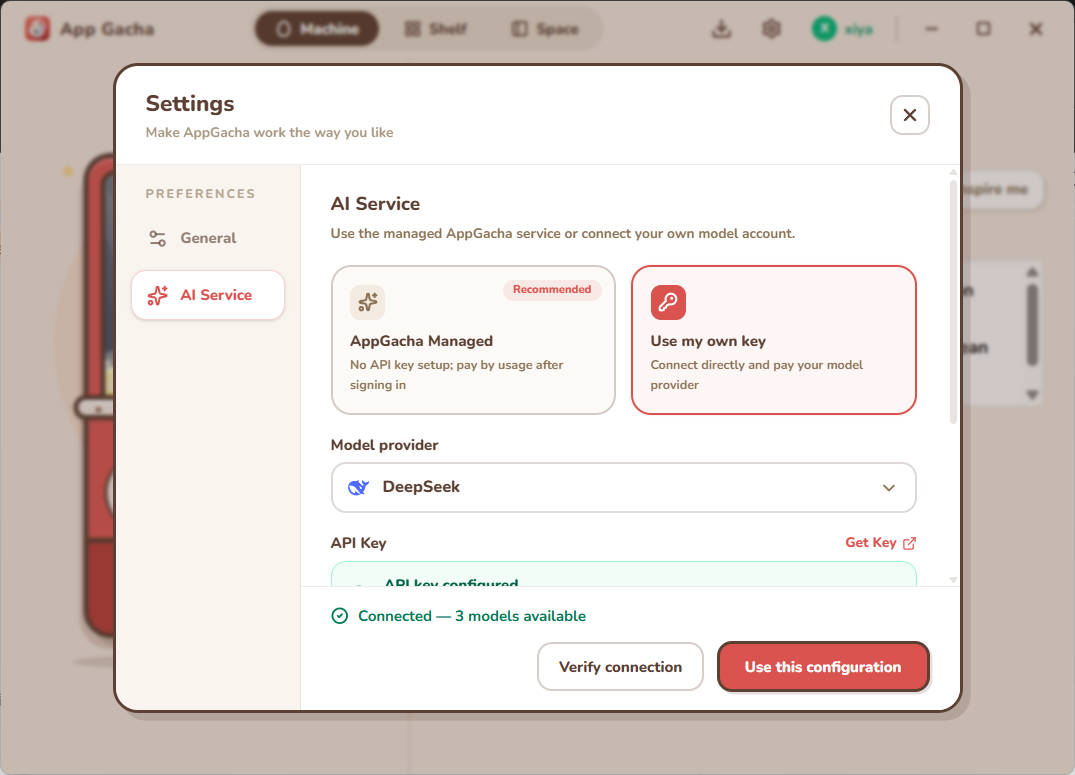The image size is (1075, 775).
Task: Click the sparkle icon on AppGacha Managed card
Action: [367, 302]
